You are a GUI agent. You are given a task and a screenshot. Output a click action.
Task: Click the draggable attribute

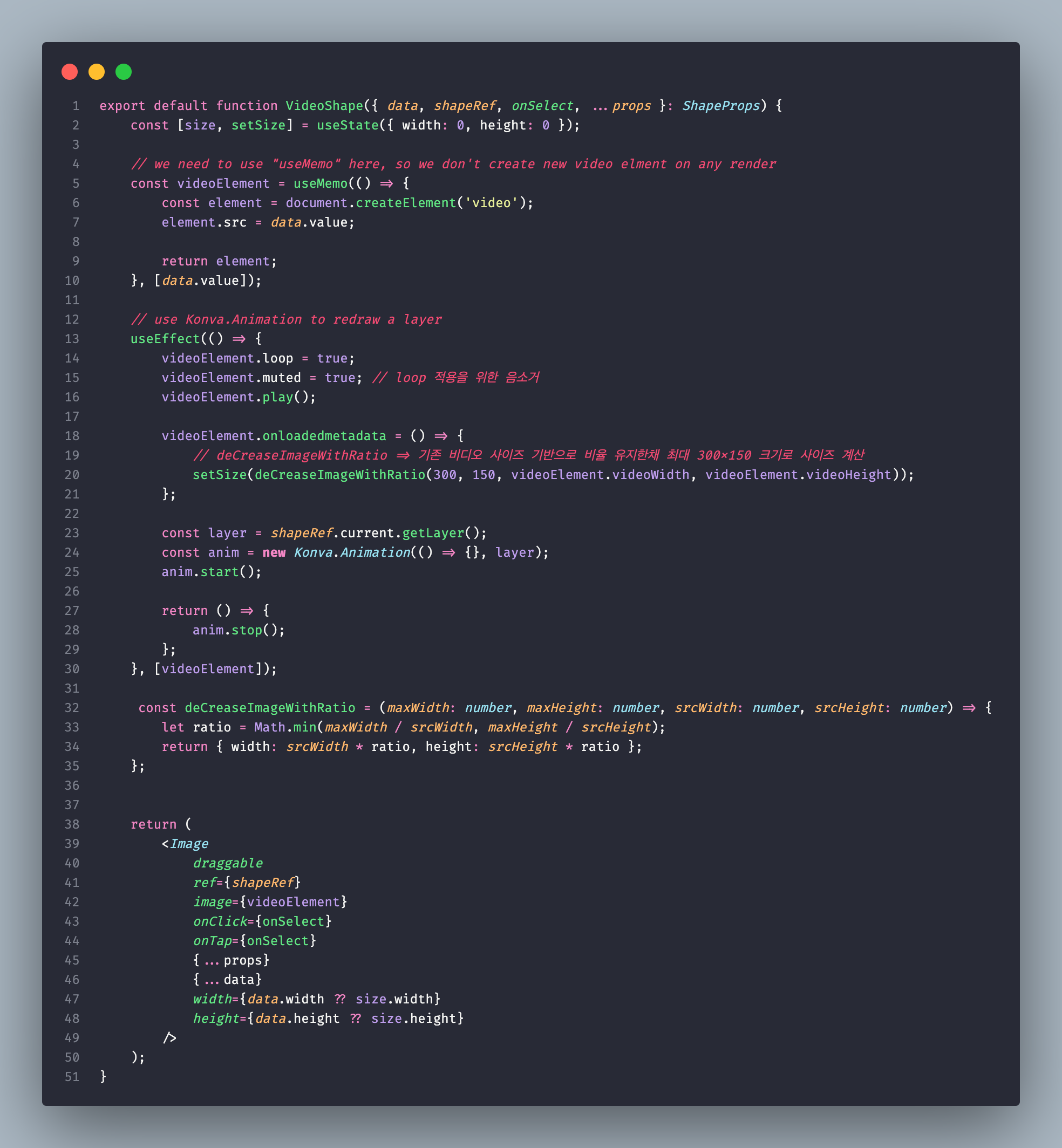(228, 863)
